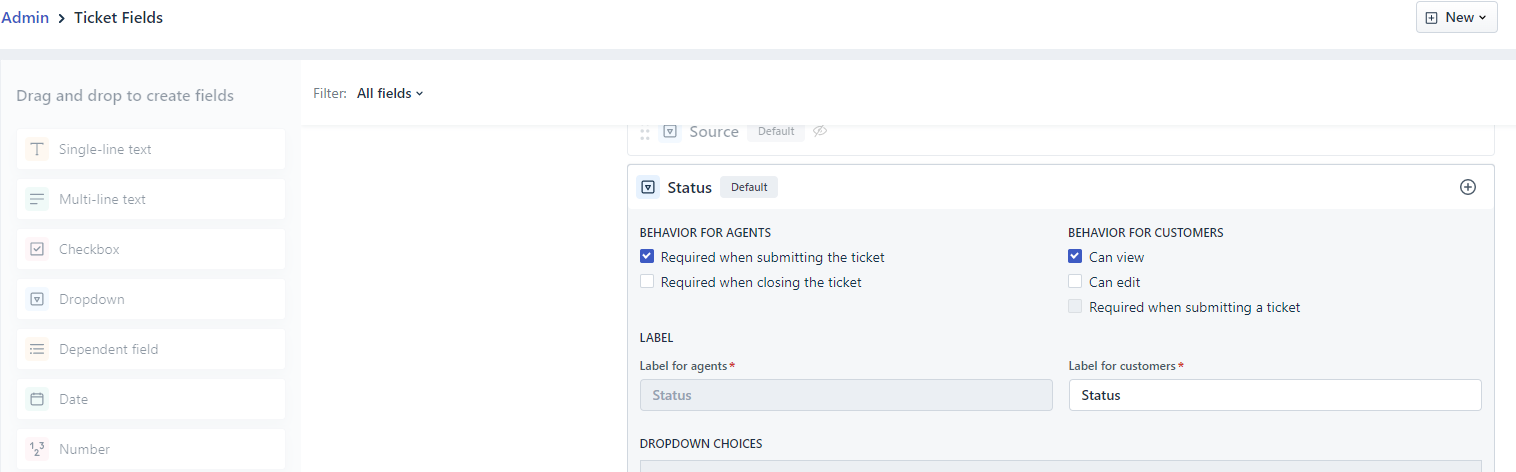Click the Dependent field icon
Image resolution: width=1516 pixels, height=472 pixels.
point(37,349)
